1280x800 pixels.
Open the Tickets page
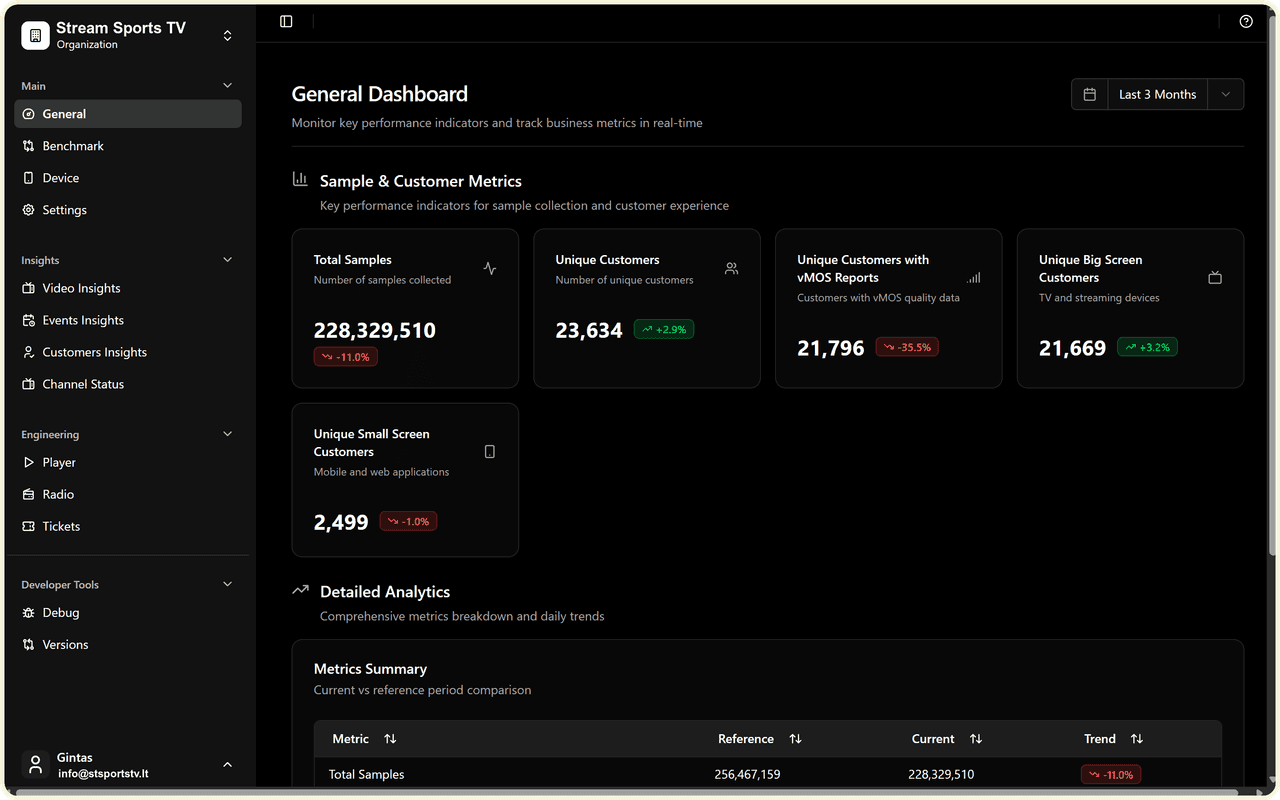128,526
